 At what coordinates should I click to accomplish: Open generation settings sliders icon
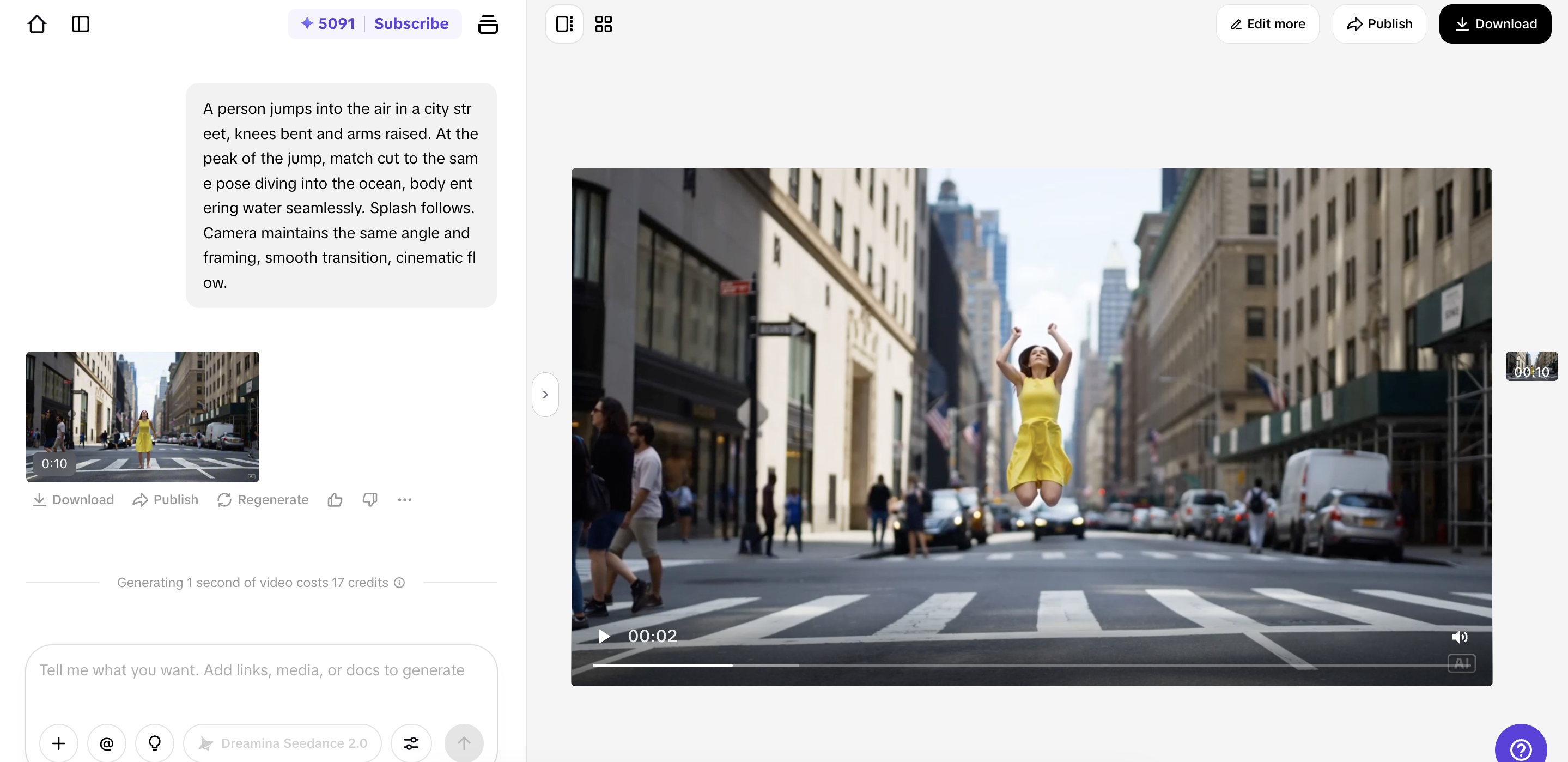click(411, 743)
